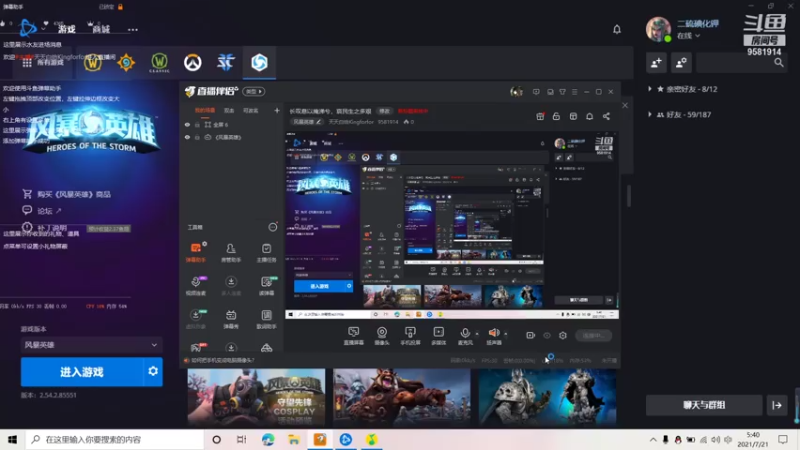Toggle visibility eye of 全屏 source
The width and height of the screenshot is (800, 450).
187,124
